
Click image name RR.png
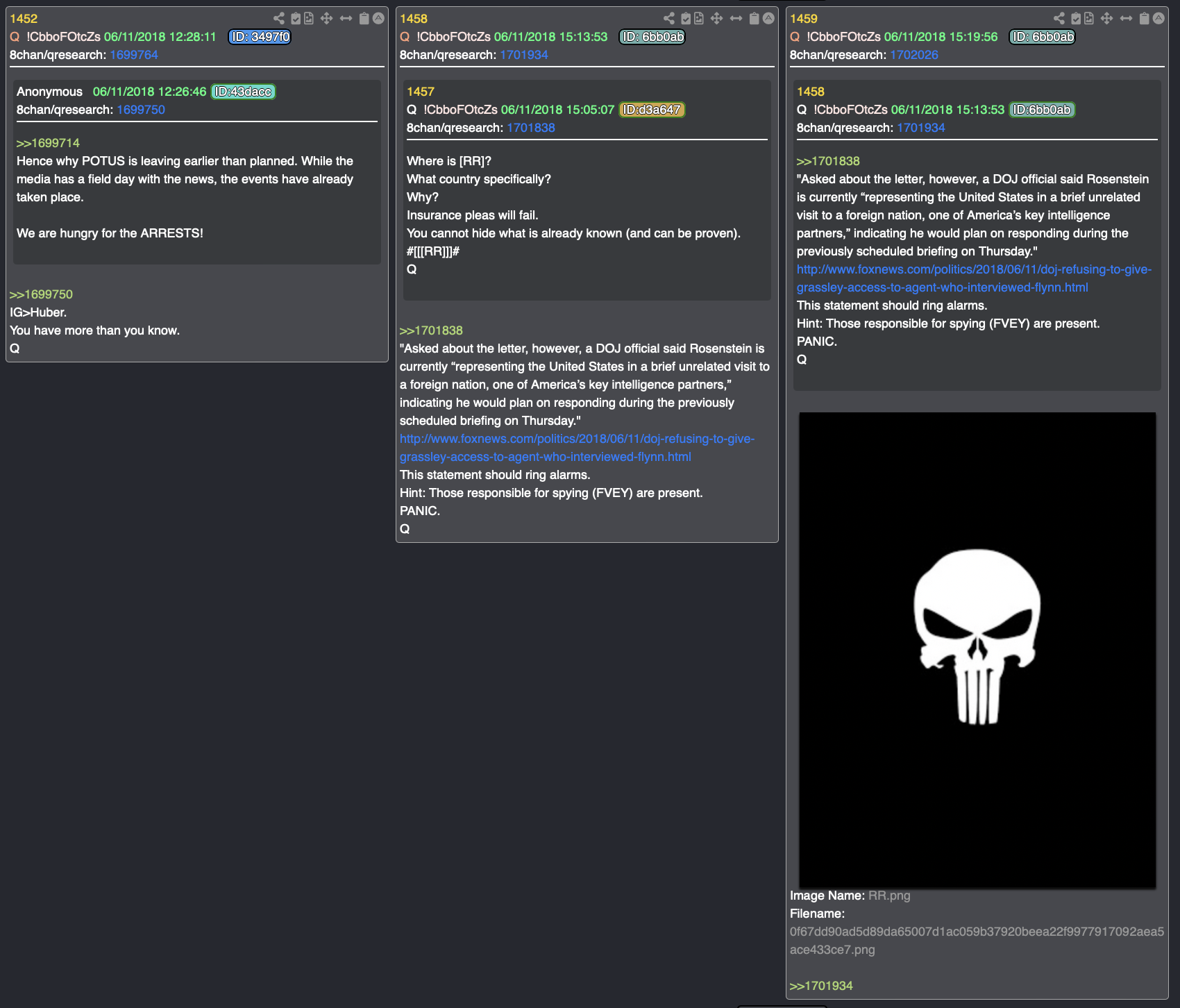(x=889, y=896)
